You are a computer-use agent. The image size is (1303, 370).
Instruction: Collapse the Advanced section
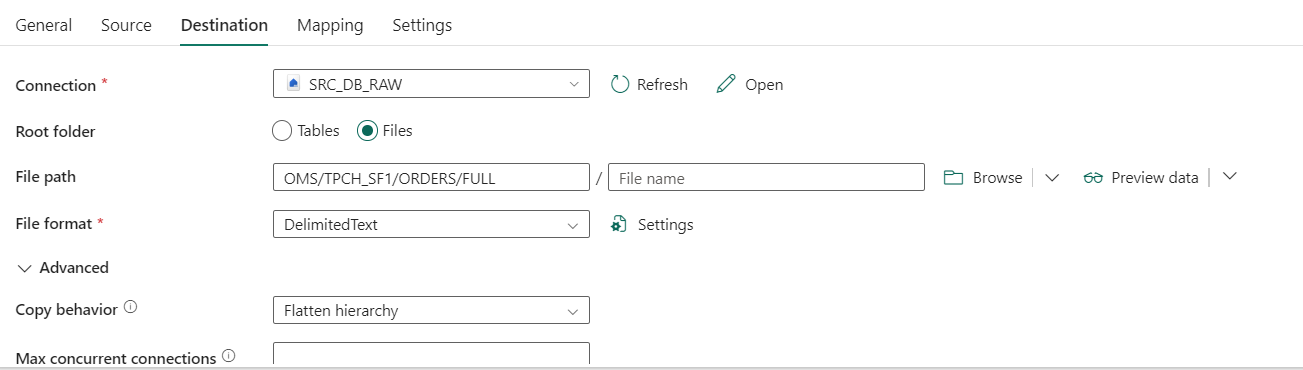pyautogui.click(x=25, y=268)
